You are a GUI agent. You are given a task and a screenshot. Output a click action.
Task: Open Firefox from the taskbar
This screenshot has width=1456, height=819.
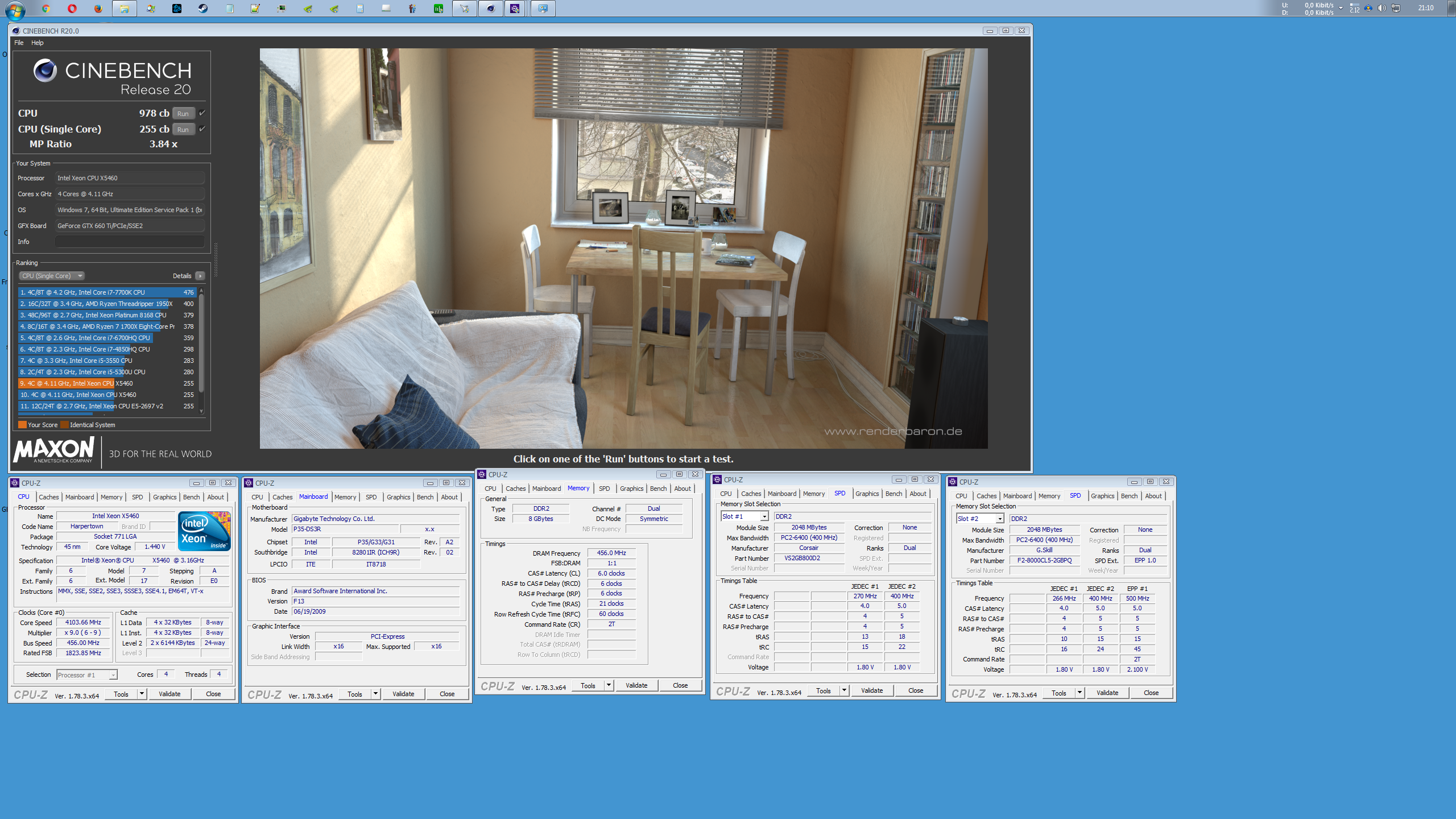pos(98,9)
